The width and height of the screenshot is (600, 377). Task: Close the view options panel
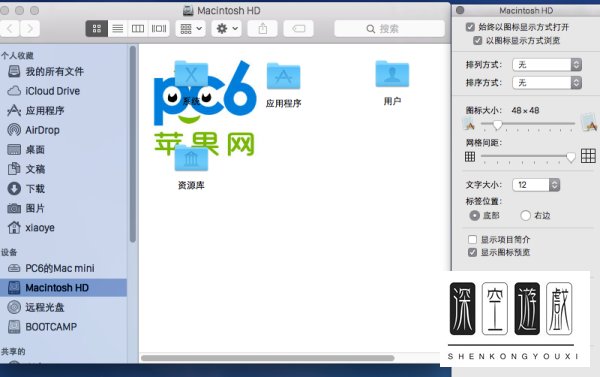tap(460, 10)
